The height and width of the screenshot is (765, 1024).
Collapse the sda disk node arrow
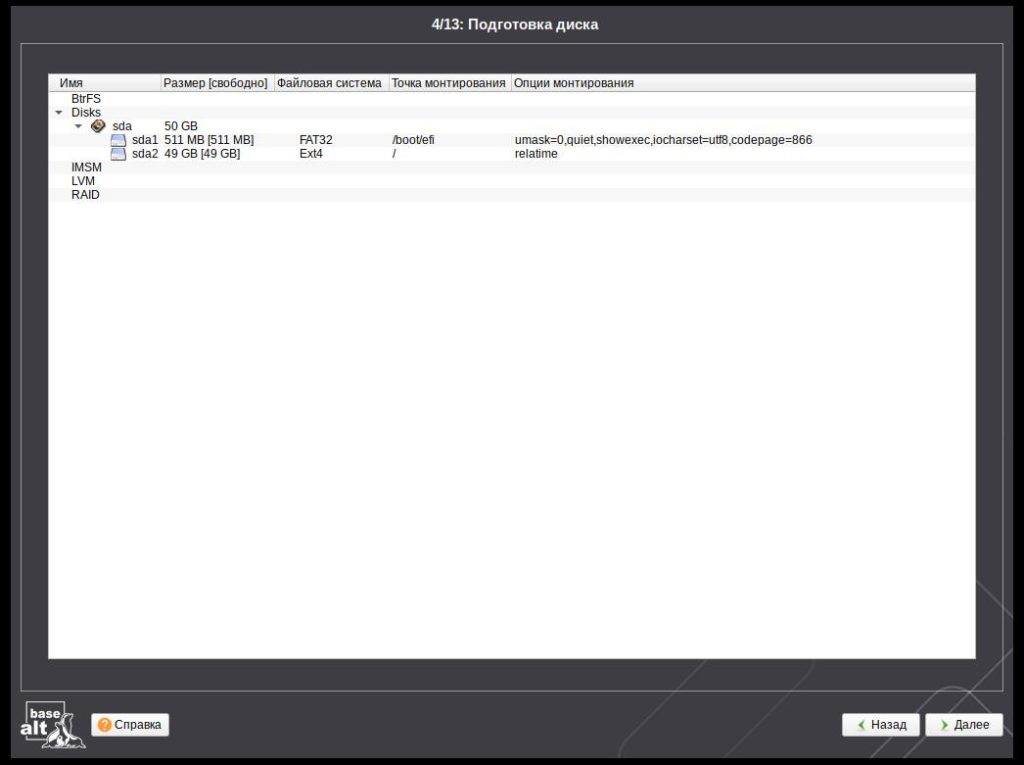(79, 126)
